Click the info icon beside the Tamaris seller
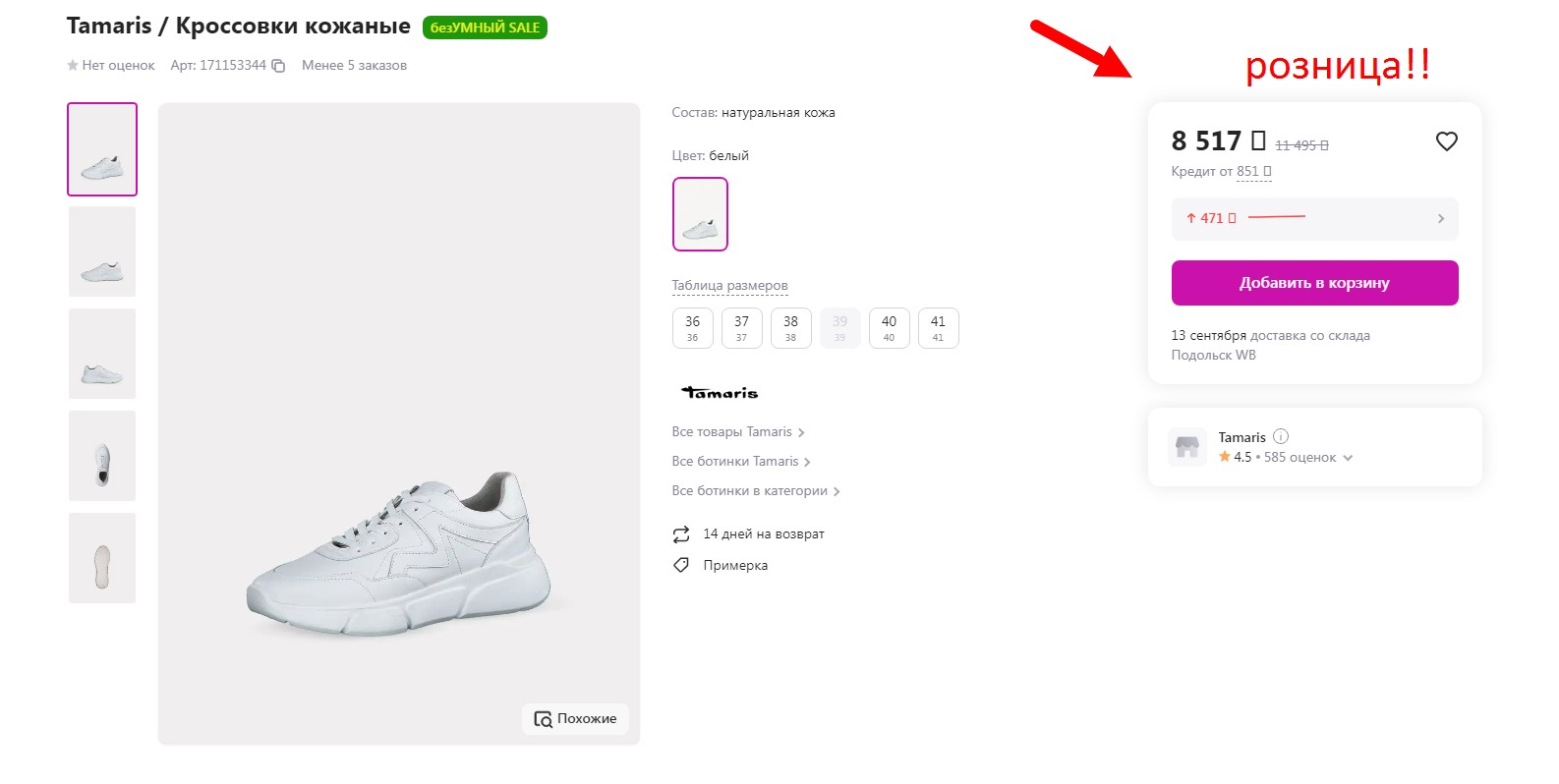This screenshot has width=1559, height=784. [1281, 436]
